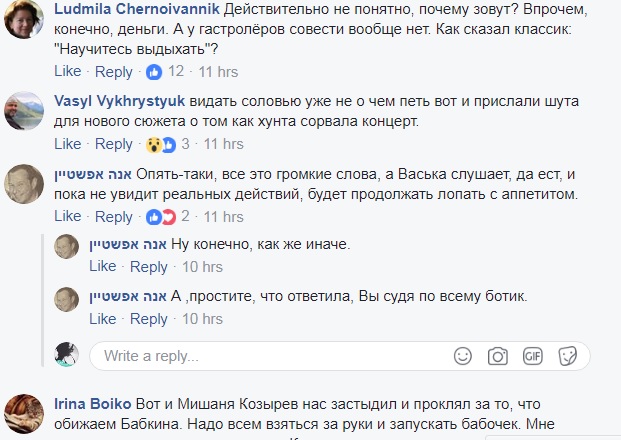Click in the 'Write a reply...' field
The width and height of the screenshot is (621, 440).
[270, 355]
